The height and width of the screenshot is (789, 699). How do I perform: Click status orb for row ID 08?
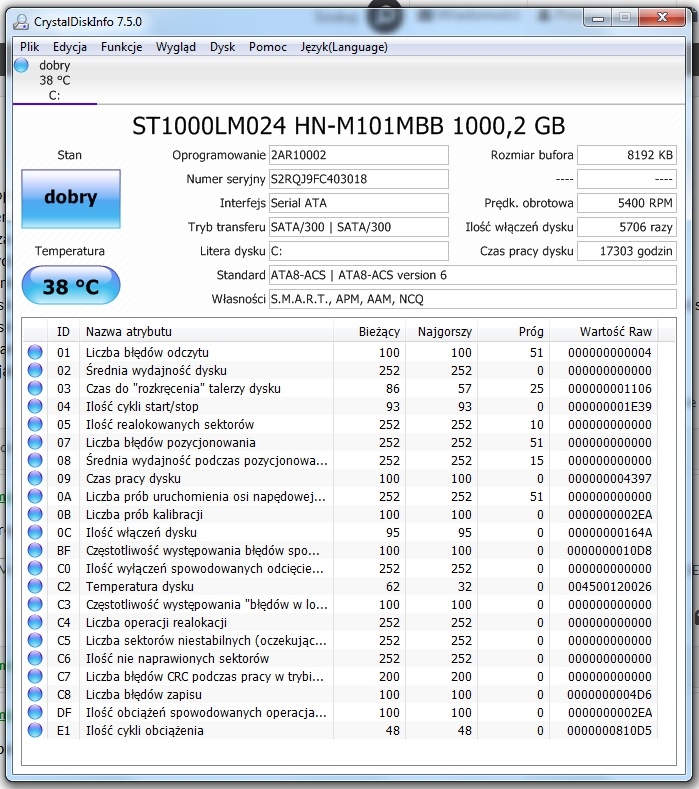(35, 460)
